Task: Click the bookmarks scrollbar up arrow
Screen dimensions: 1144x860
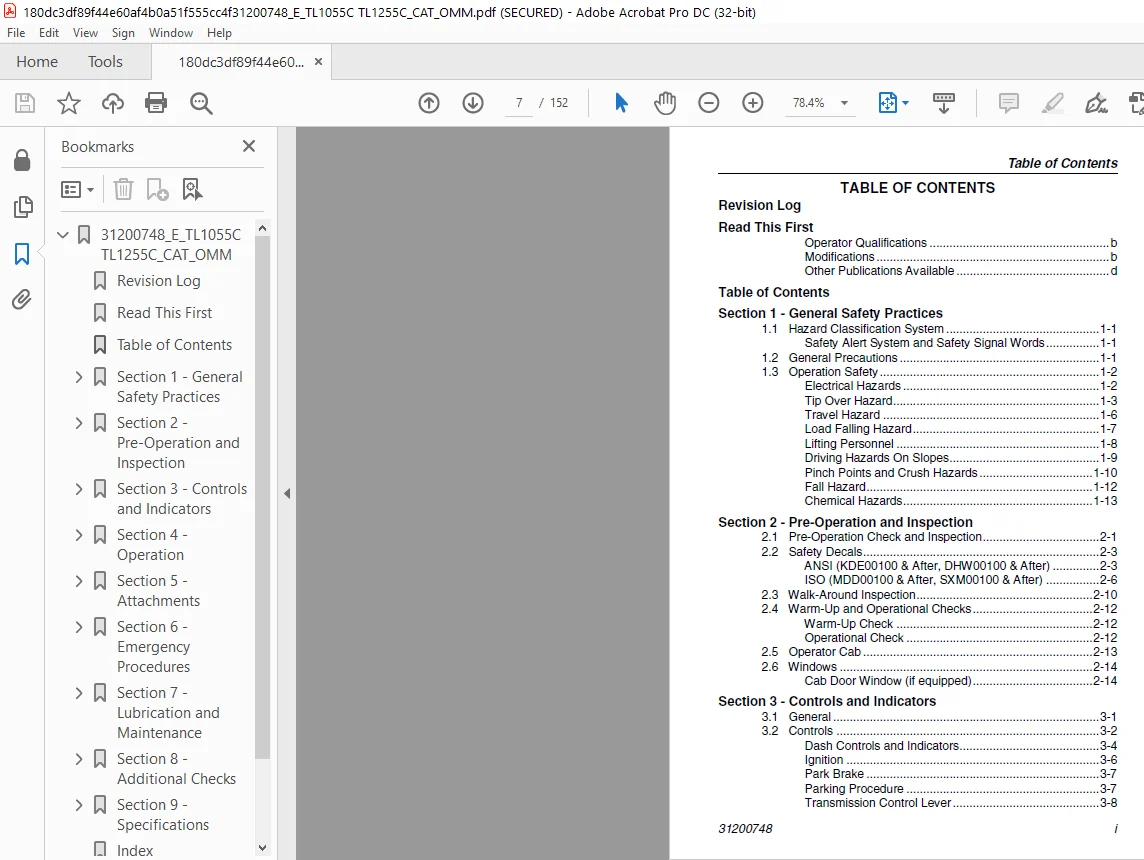Action: [263, 228]
